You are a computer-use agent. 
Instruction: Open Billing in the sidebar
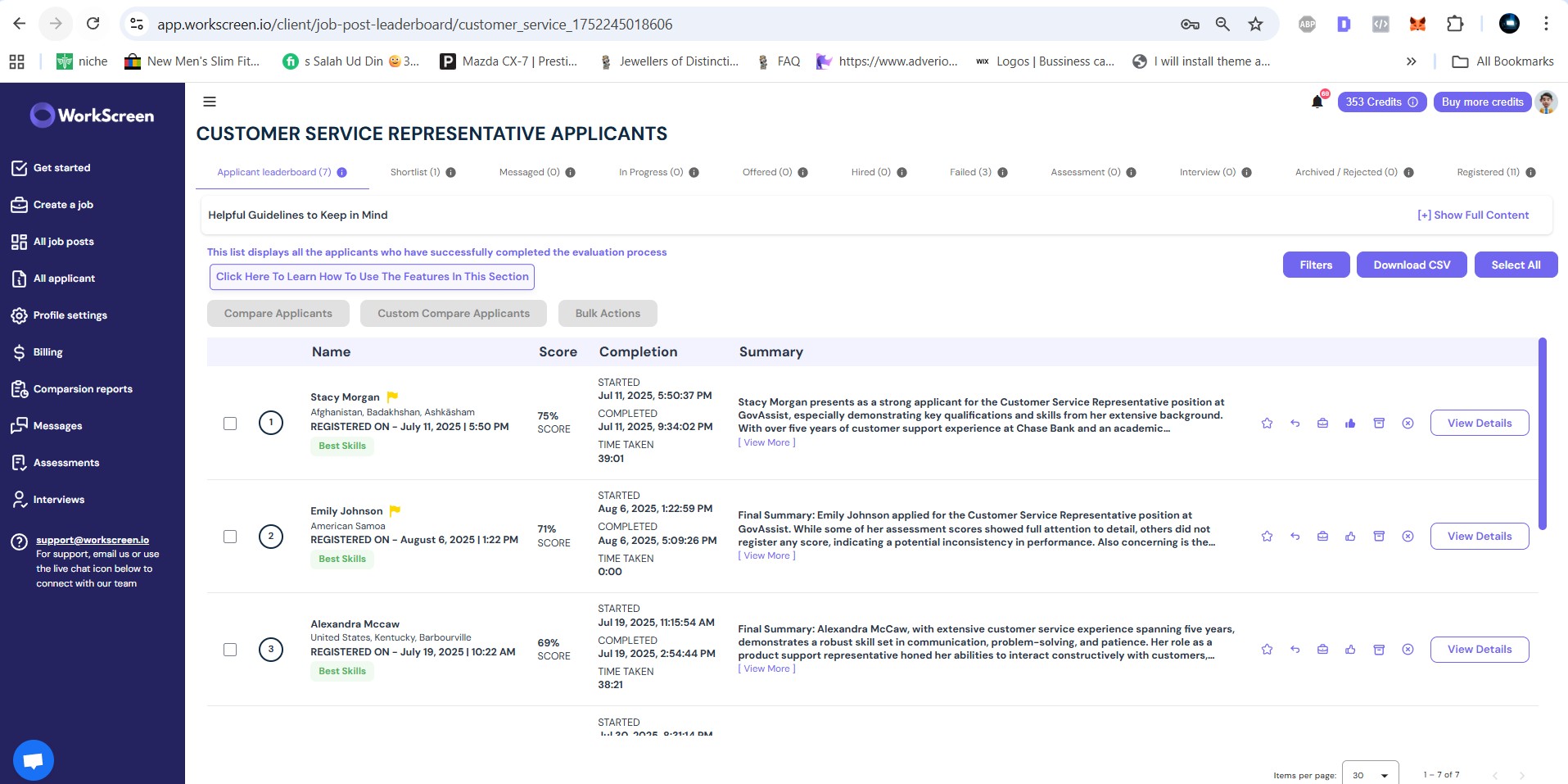[x=47, y=352]
